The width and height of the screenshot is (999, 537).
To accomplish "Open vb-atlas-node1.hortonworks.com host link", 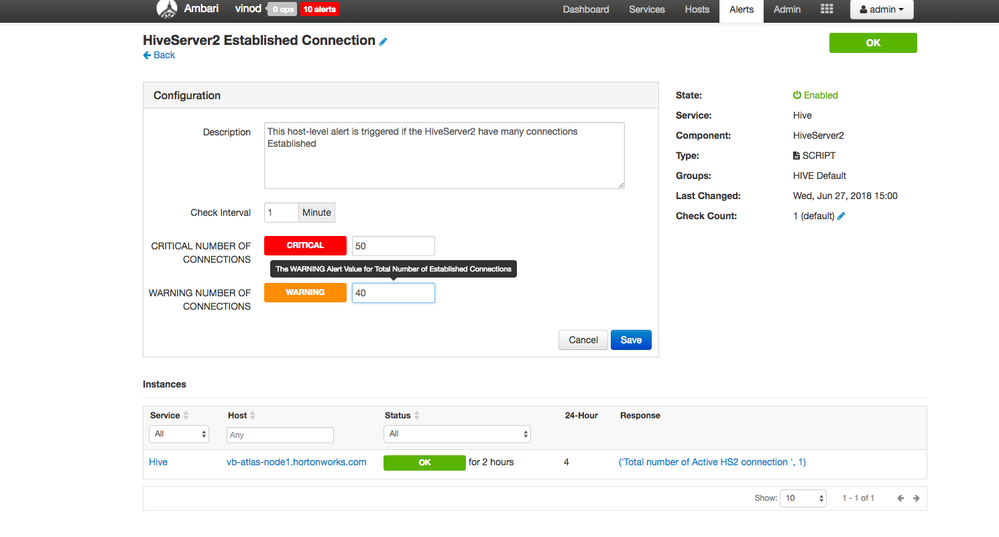I will coord(296,462).
